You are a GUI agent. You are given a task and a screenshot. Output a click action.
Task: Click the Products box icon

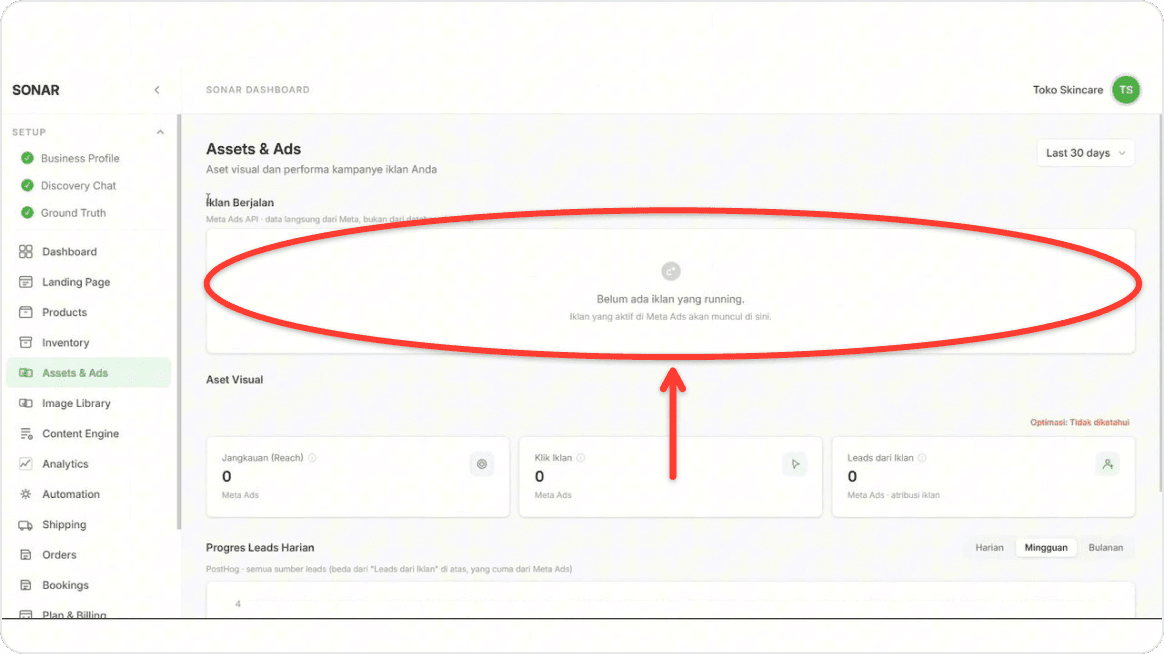(x=26, y=313)
